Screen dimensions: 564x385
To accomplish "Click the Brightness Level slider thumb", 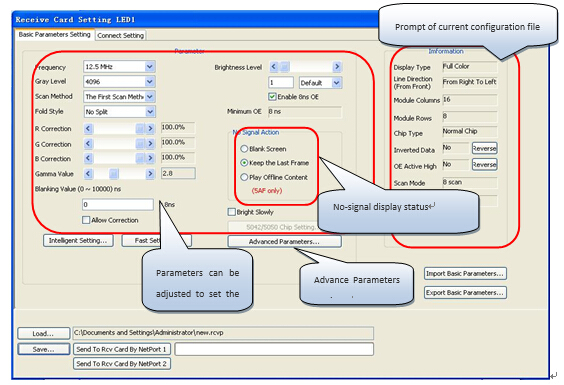I will tap(285, 67).
